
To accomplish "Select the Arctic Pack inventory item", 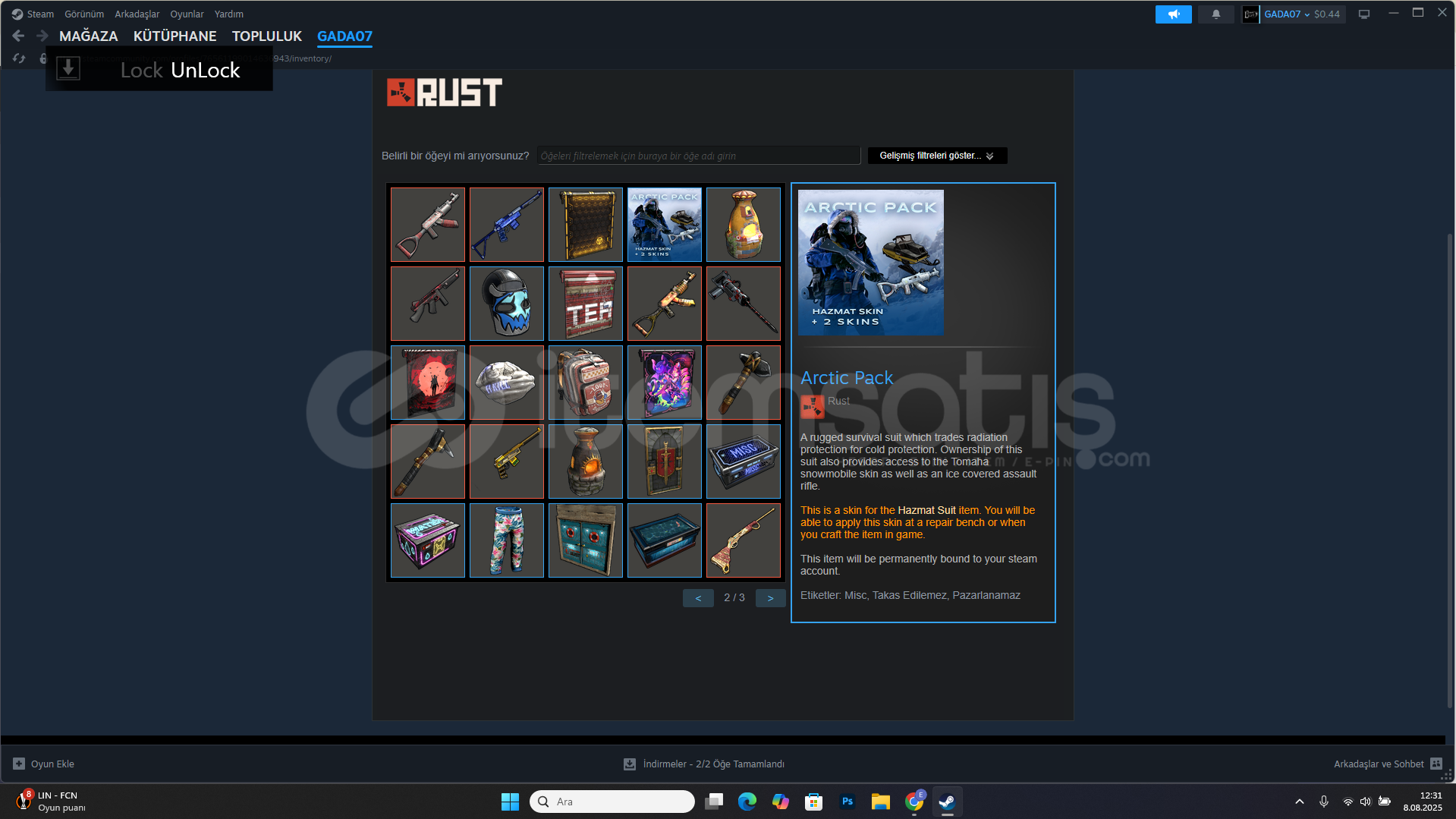I will tap(665, 225).
